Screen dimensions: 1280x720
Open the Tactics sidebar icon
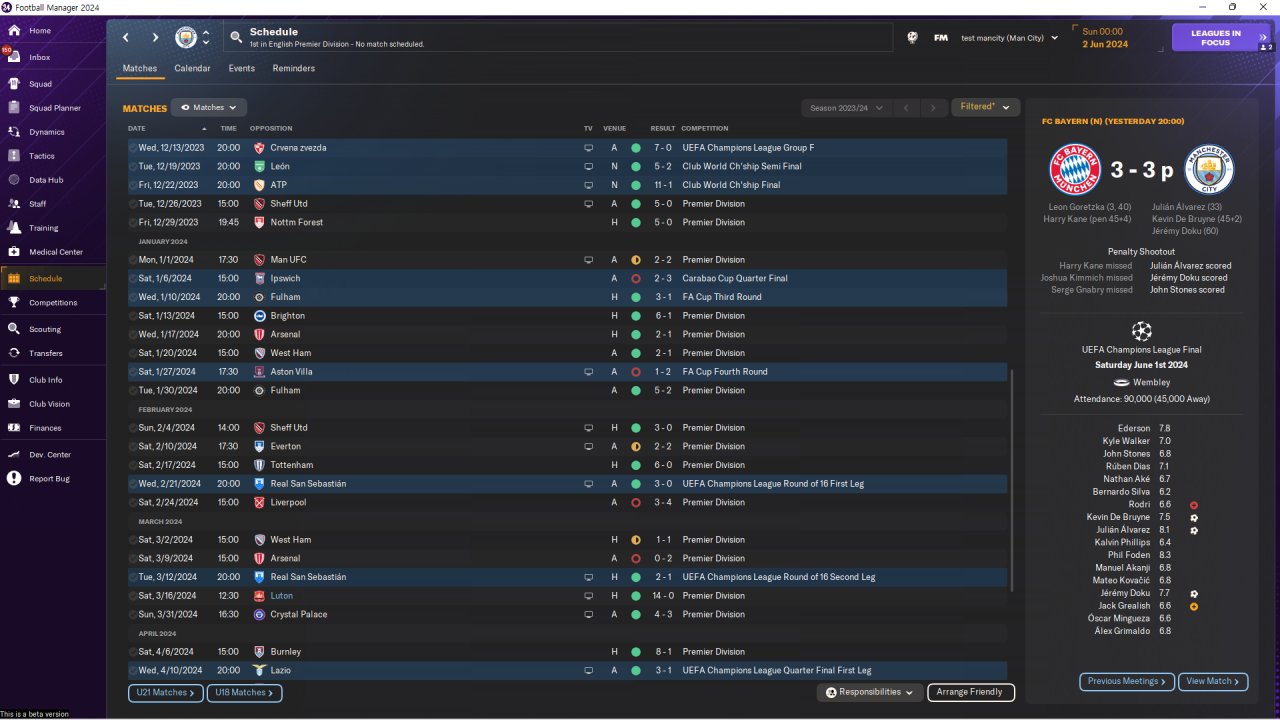(14, 156)
